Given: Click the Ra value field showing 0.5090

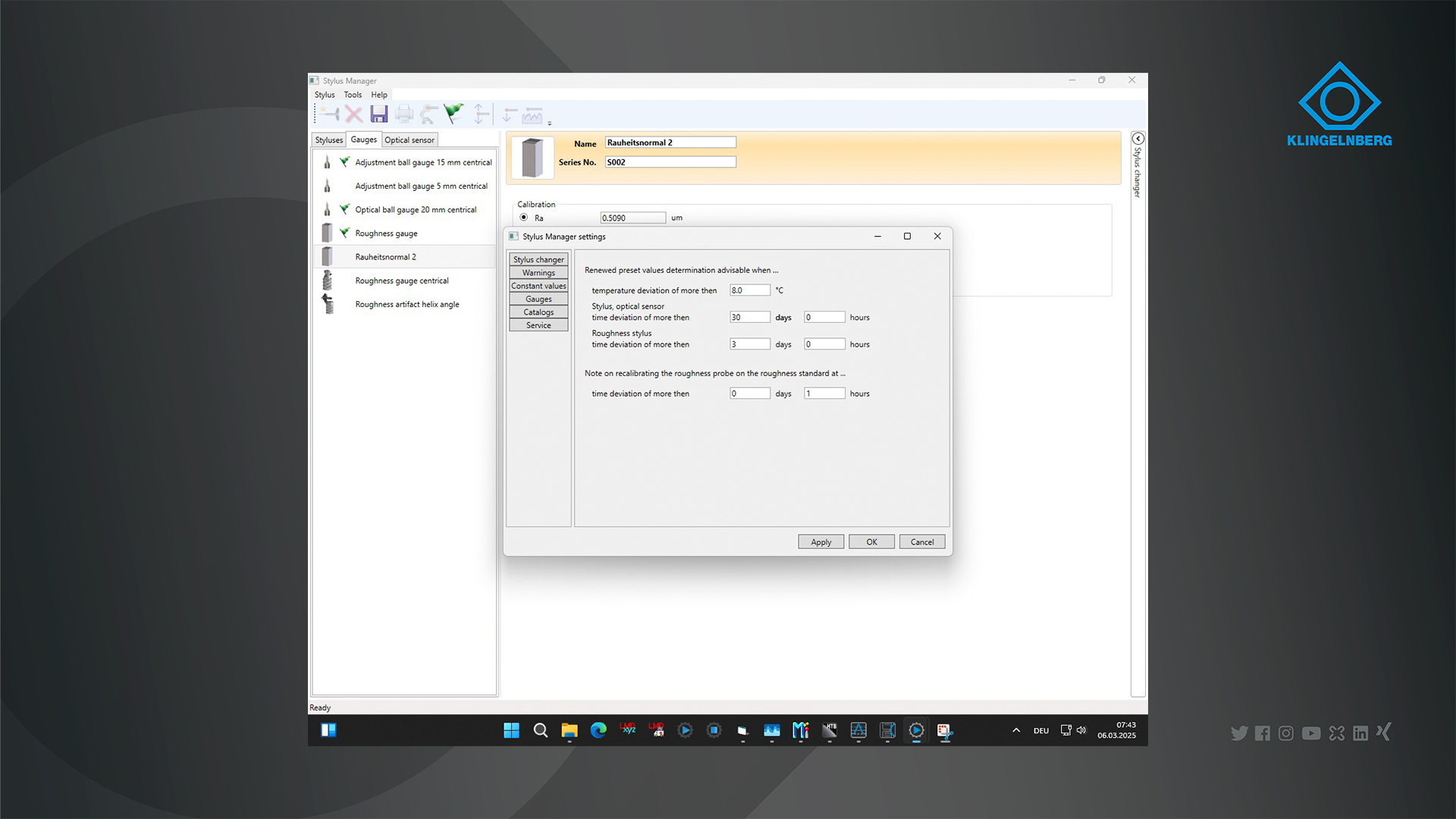Looking at the screenshot, I should (x=633, y=218).
